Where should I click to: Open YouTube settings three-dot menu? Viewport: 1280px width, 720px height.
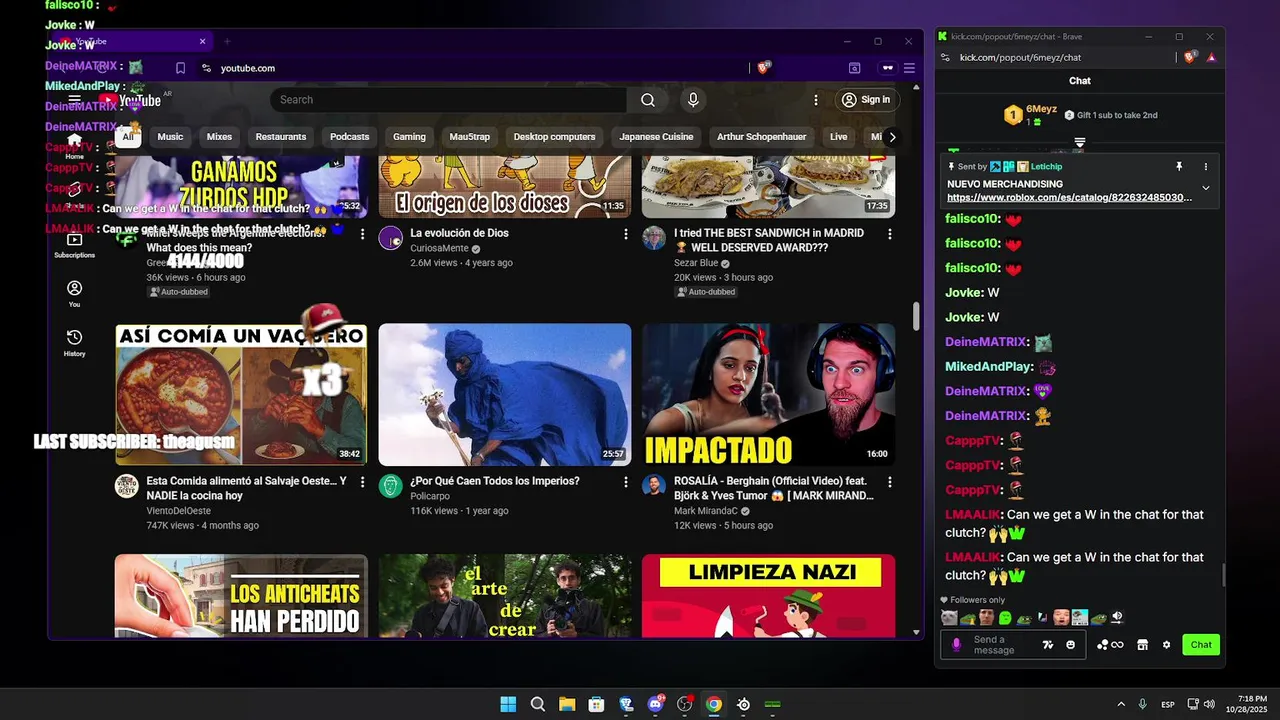click(x=816, y=100)
